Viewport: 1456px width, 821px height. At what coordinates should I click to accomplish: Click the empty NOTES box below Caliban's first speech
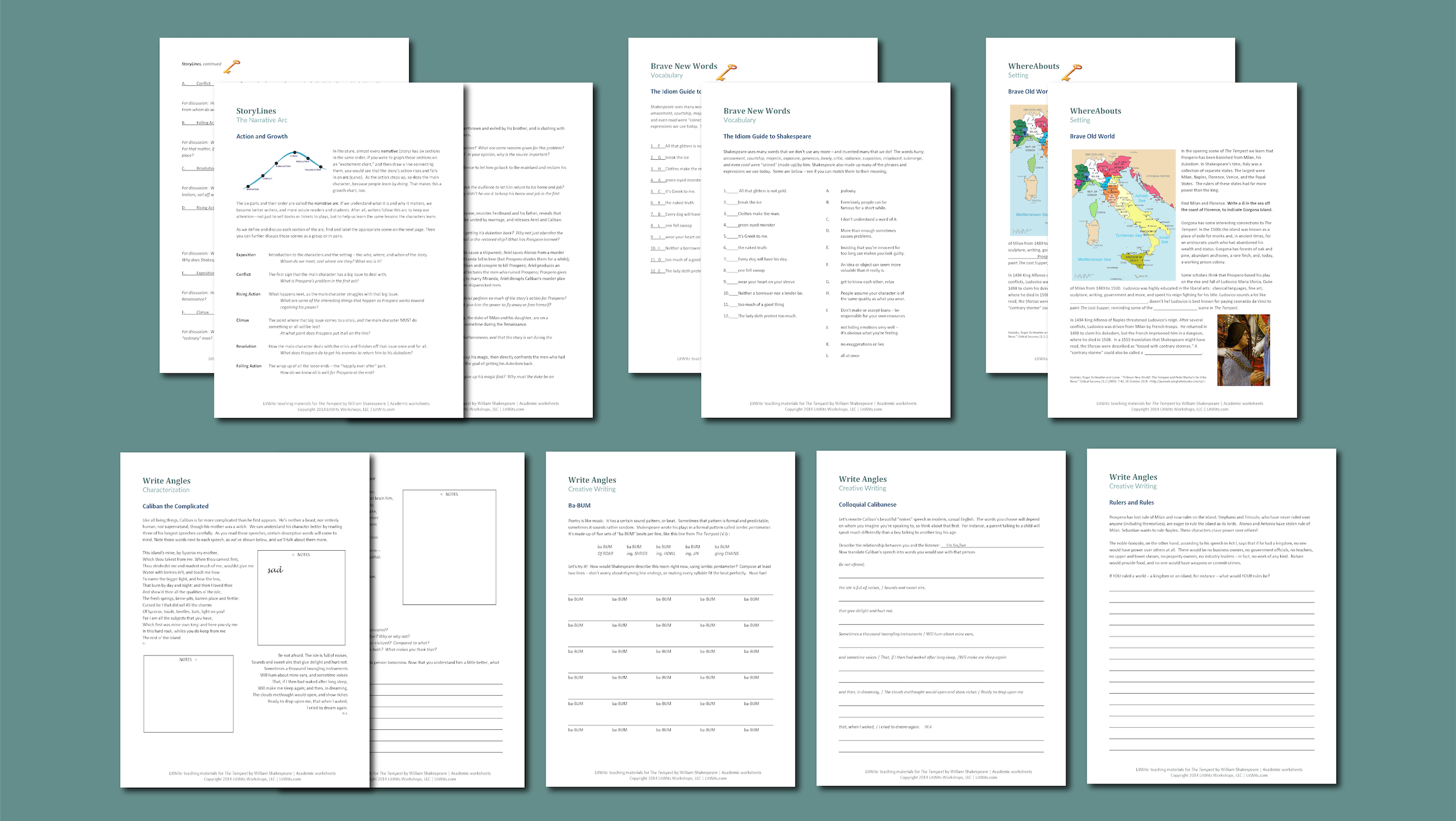click(188, 694)
